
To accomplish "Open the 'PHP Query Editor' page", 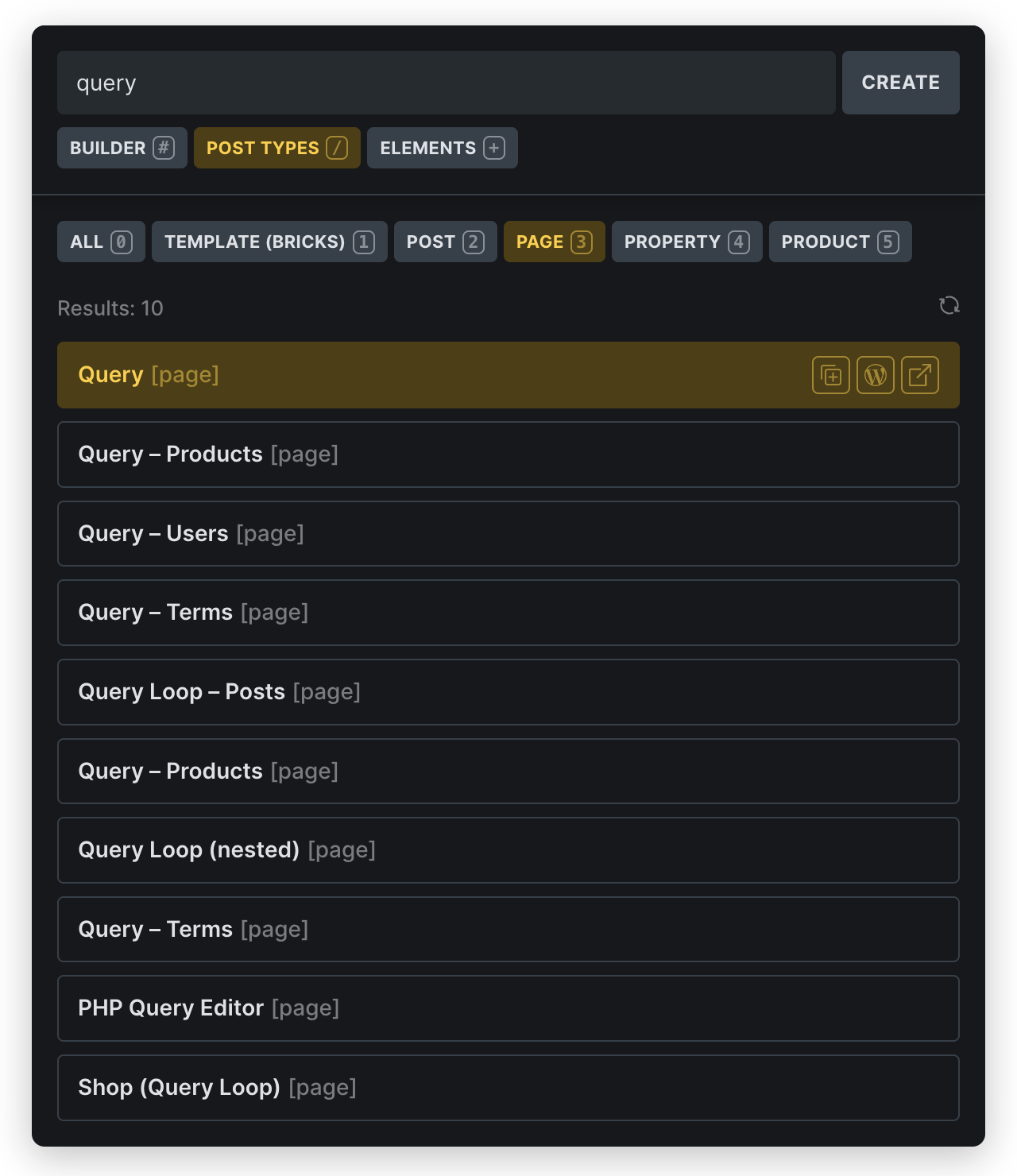I will pos(508,1008).
